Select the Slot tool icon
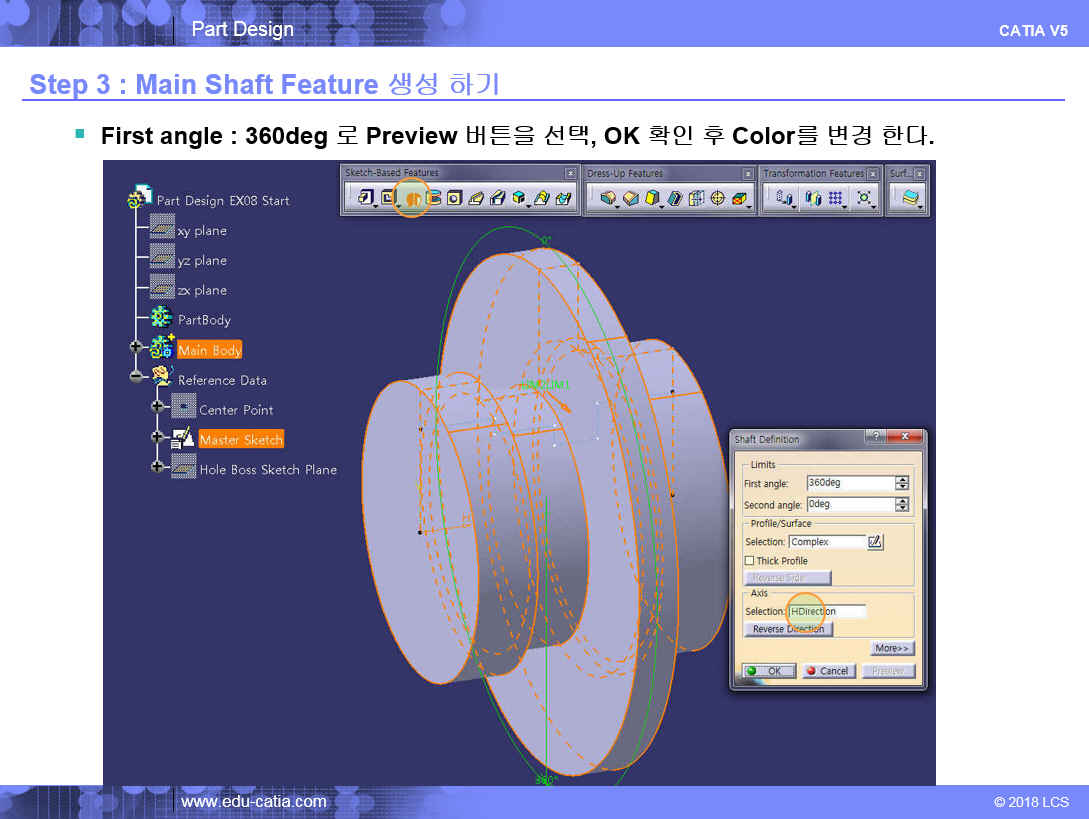This screenshot has height=819, width=1089. (x=497, y=198)
